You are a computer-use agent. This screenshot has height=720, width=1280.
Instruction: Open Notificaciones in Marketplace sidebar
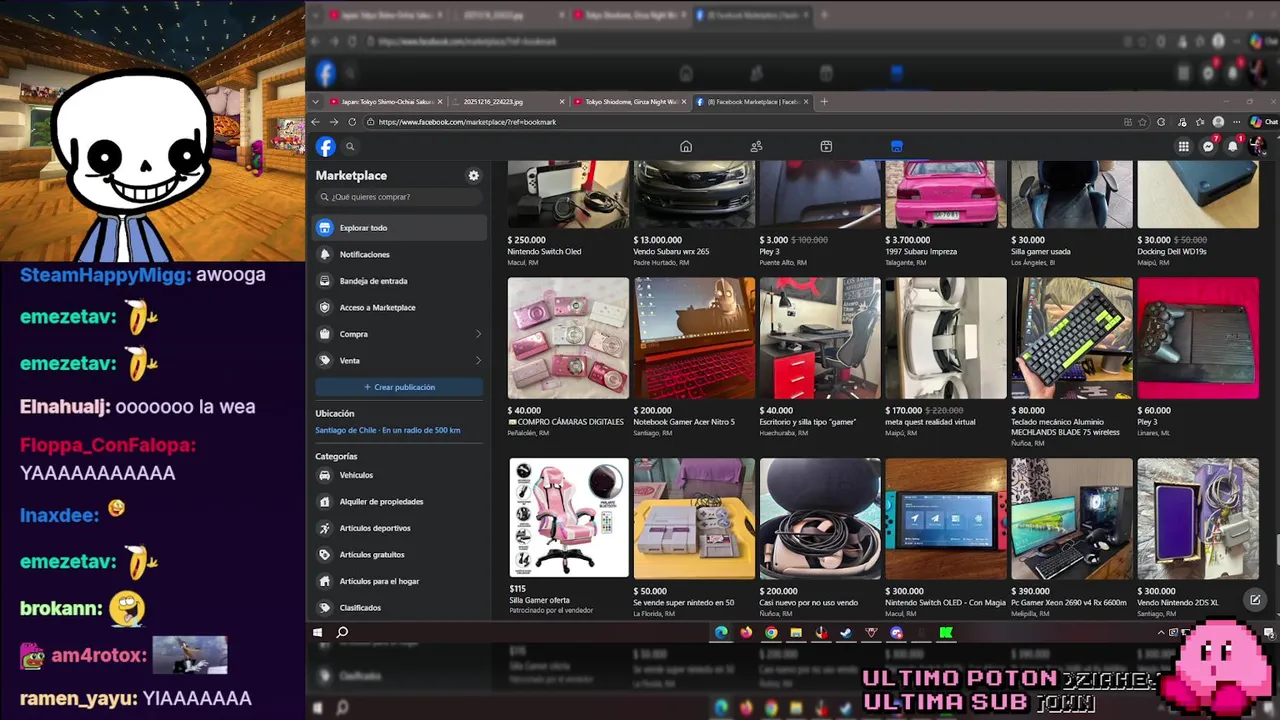(400, 254)
